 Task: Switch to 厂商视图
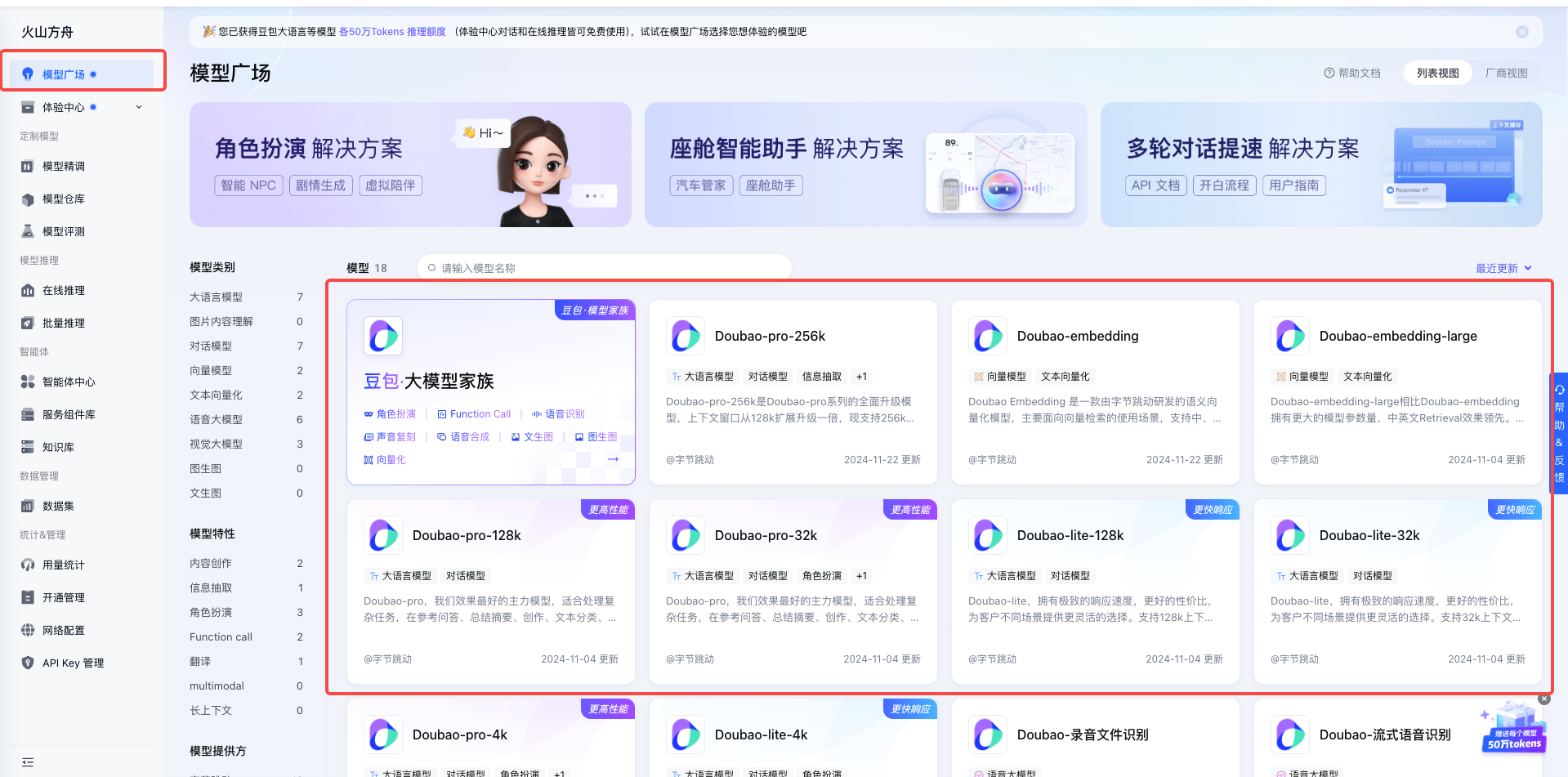pos(1507,74)
